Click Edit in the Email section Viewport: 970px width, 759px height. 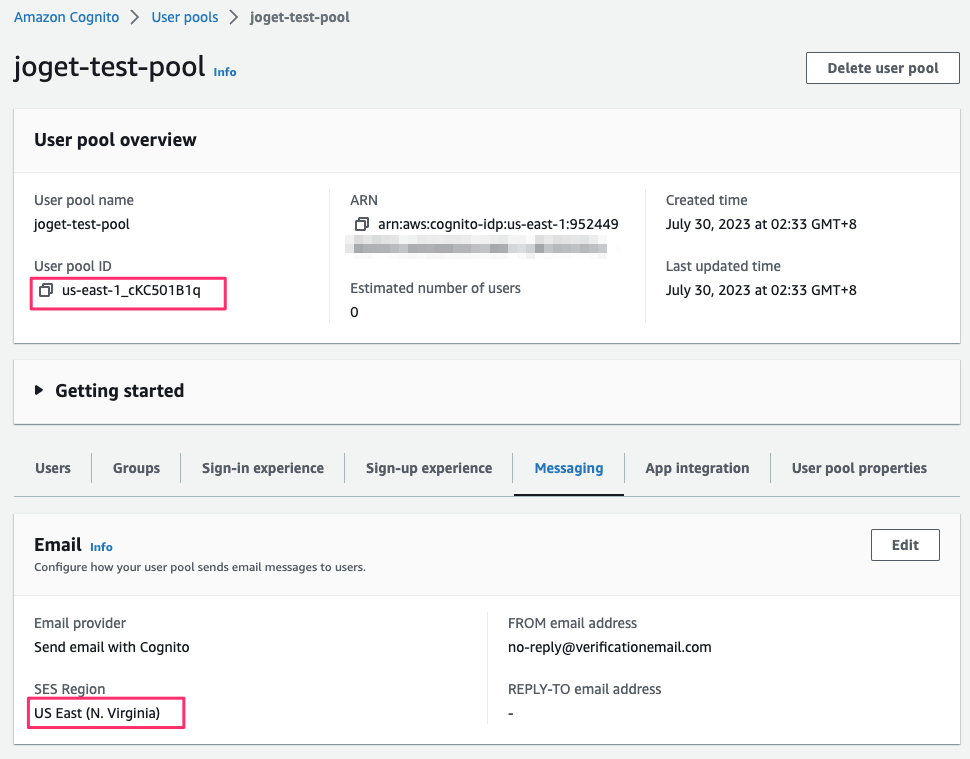(x=905, y=545)
